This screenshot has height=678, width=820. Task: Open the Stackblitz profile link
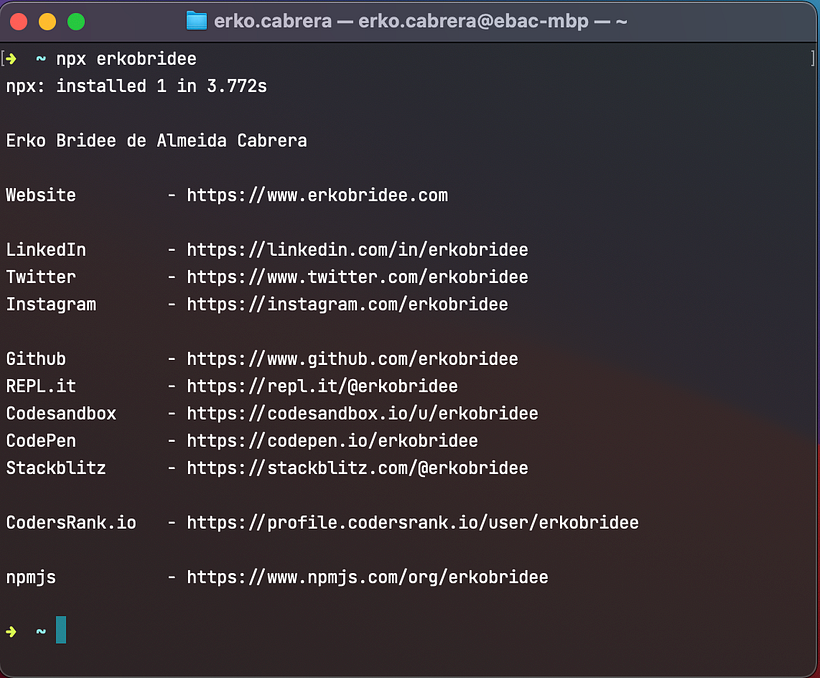tap(356, 467)
